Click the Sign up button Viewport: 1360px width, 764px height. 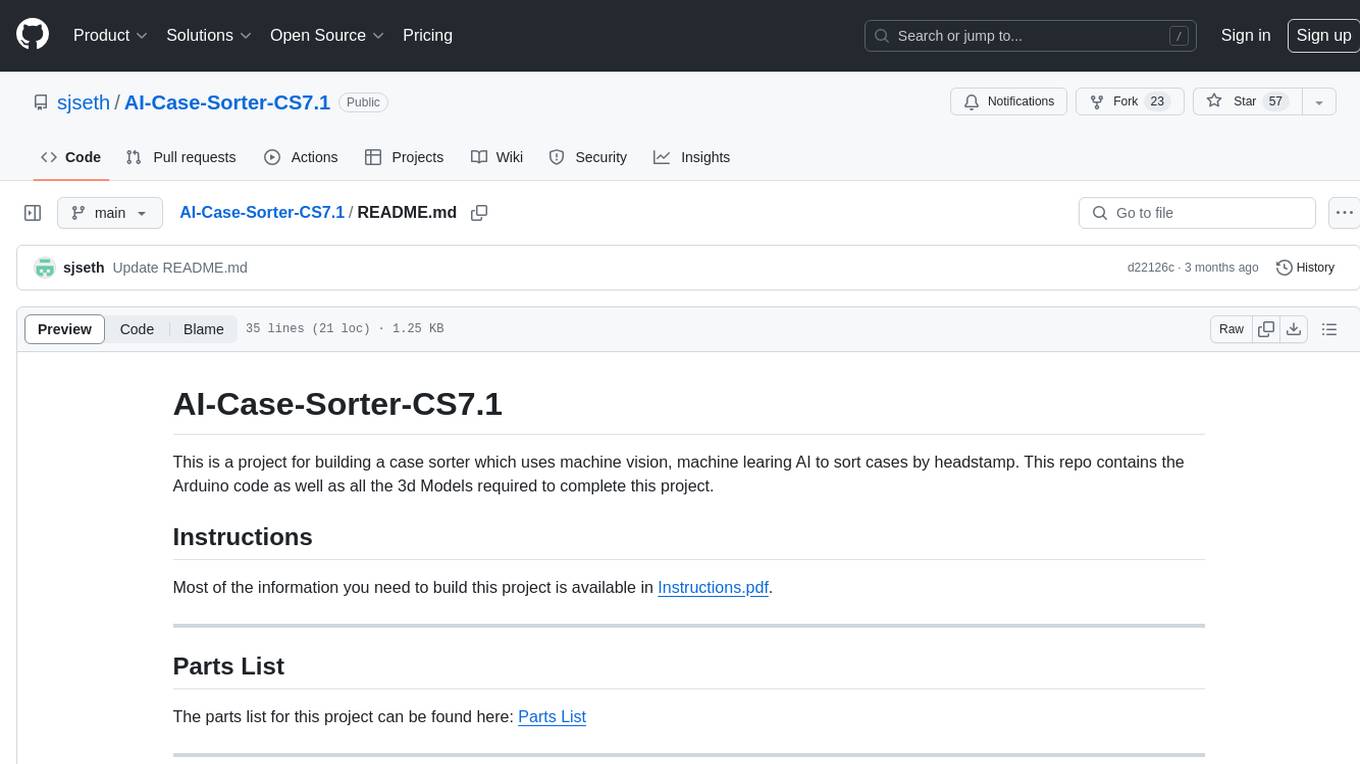(x=1323, y=35)
